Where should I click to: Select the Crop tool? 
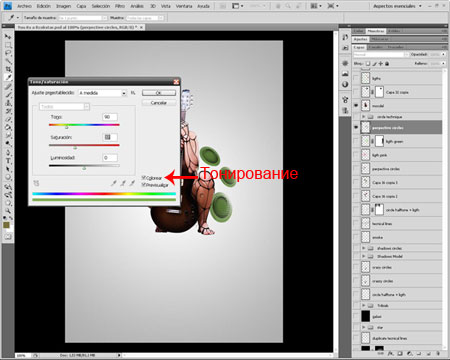[x=8, y=69]
